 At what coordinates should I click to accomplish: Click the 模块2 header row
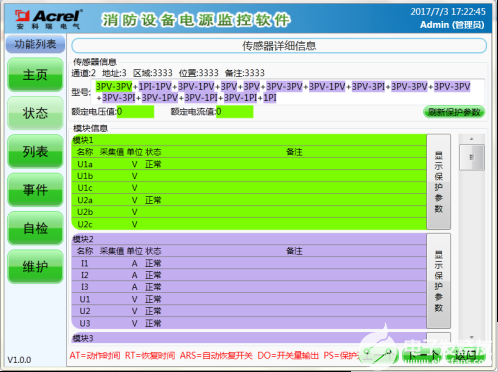pos(249,239)
